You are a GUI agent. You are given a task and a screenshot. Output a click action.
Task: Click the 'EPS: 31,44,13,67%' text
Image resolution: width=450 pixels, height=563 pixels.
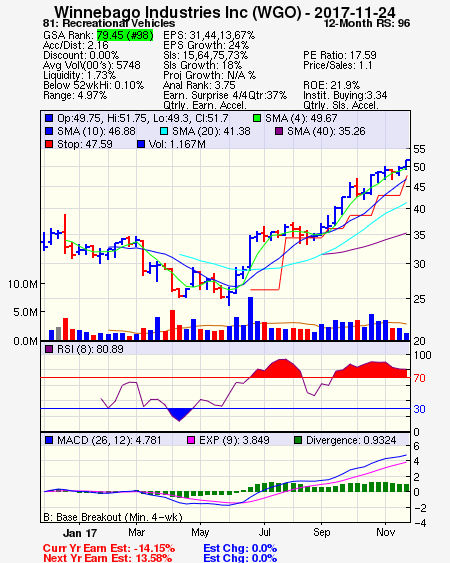209,35
